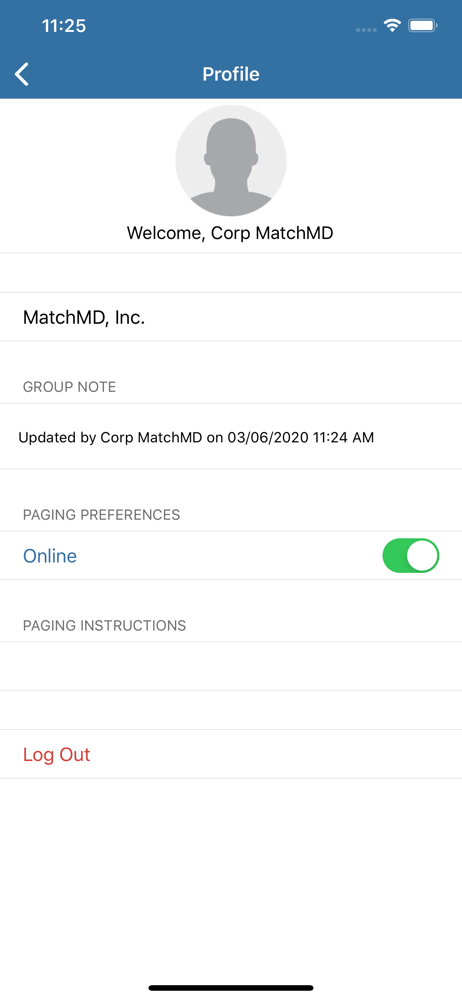Tap the PAGING PREFERENCES section header
The width and height of the screenshot is (462, 1000).
pyautogui.click(x=101, y=515)
